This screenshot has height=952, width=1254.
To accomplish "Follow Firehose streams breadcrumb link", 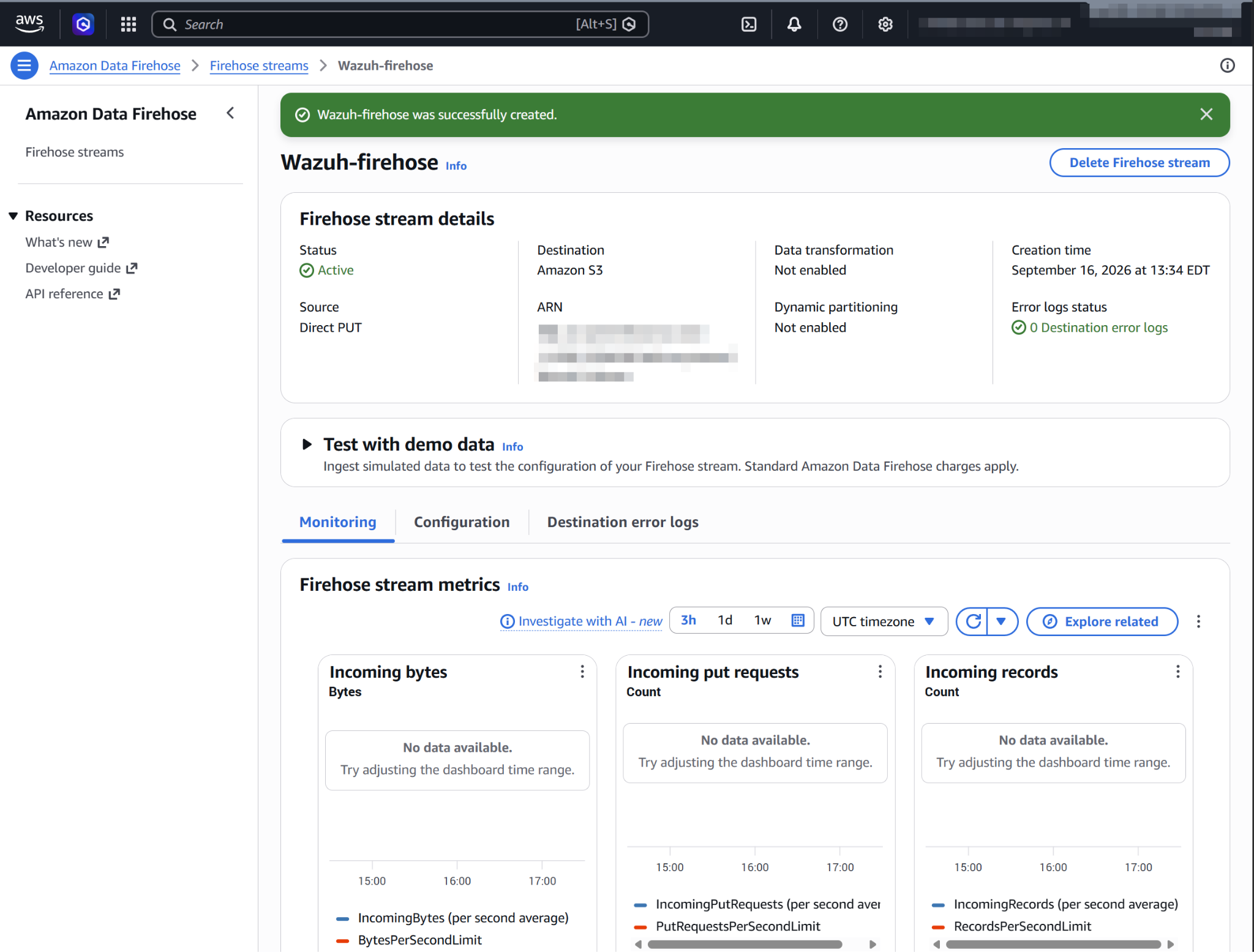I will [x=259, y=66].
